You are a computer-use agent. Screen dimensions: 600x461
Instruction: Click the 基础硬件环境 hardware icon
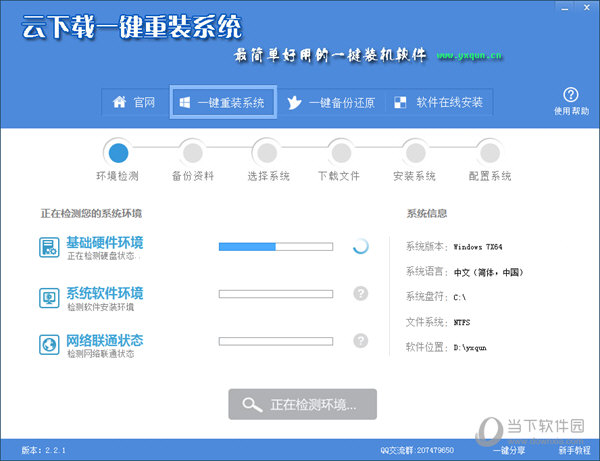pyautogui.click(x=49, y=247)
